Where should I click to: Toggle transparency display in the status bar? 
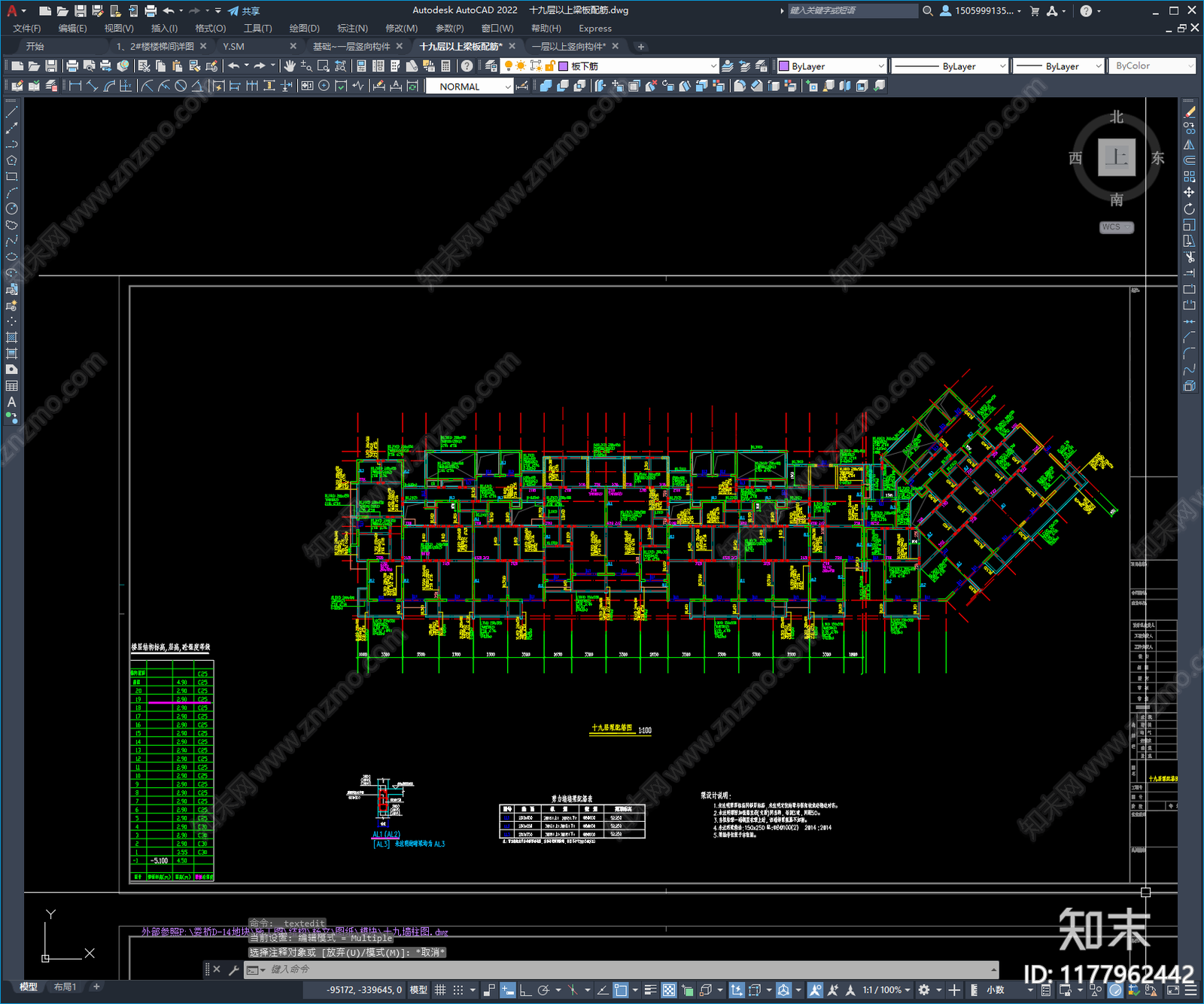point(669,990)
